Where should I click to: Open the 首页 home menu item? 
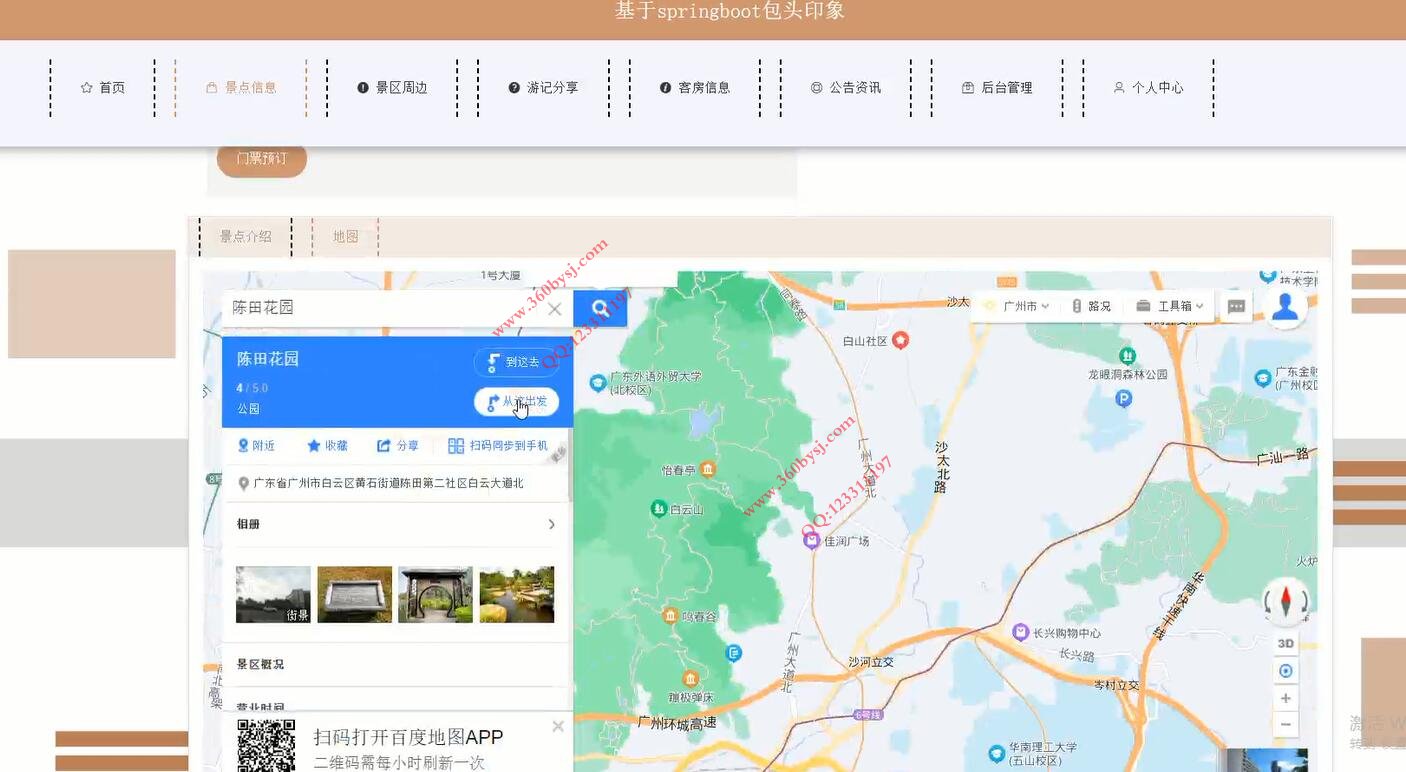102,88
